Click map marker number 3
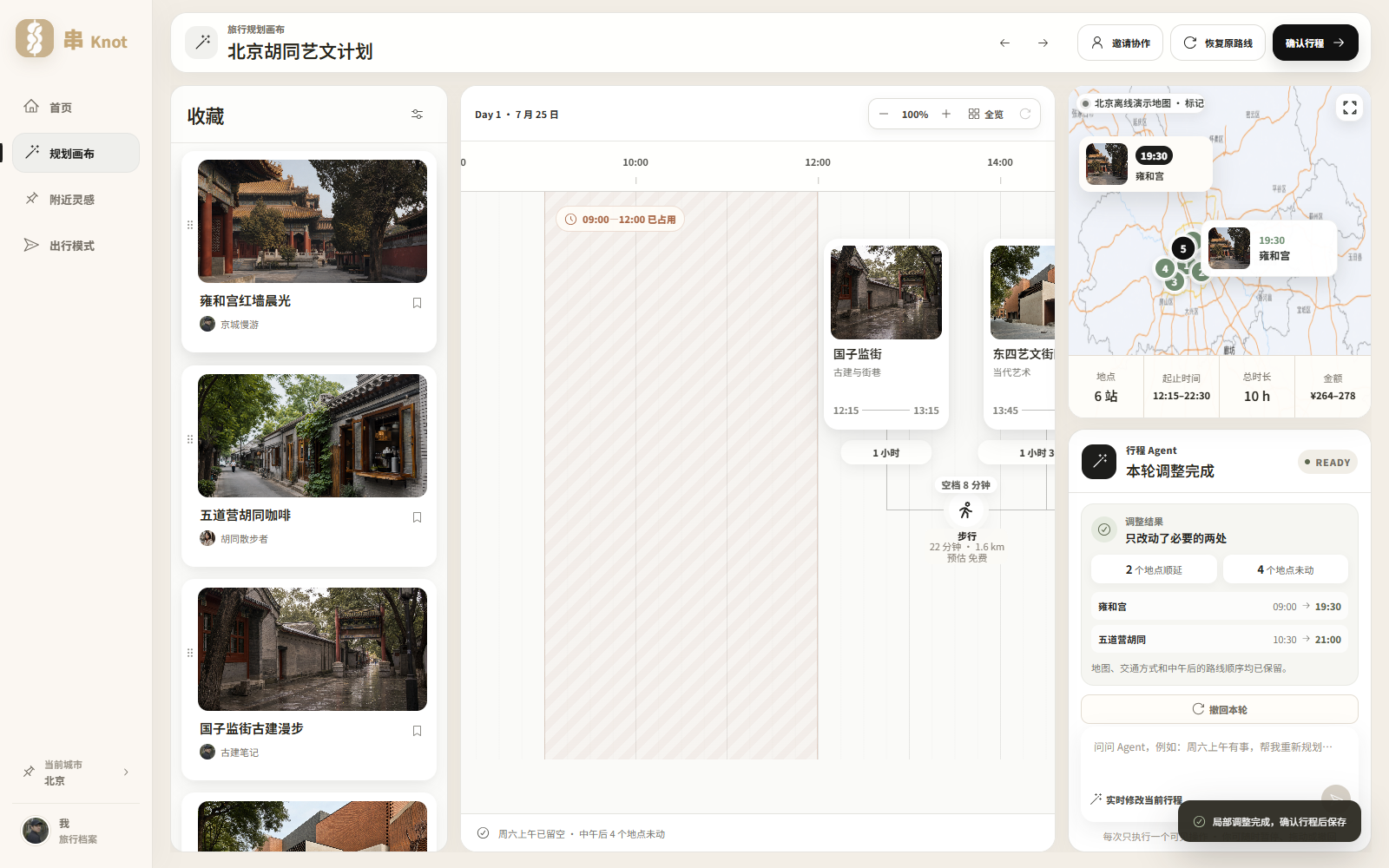Image resolution: width=1389 pixels, height=868 pixels. click(1173, 283)
